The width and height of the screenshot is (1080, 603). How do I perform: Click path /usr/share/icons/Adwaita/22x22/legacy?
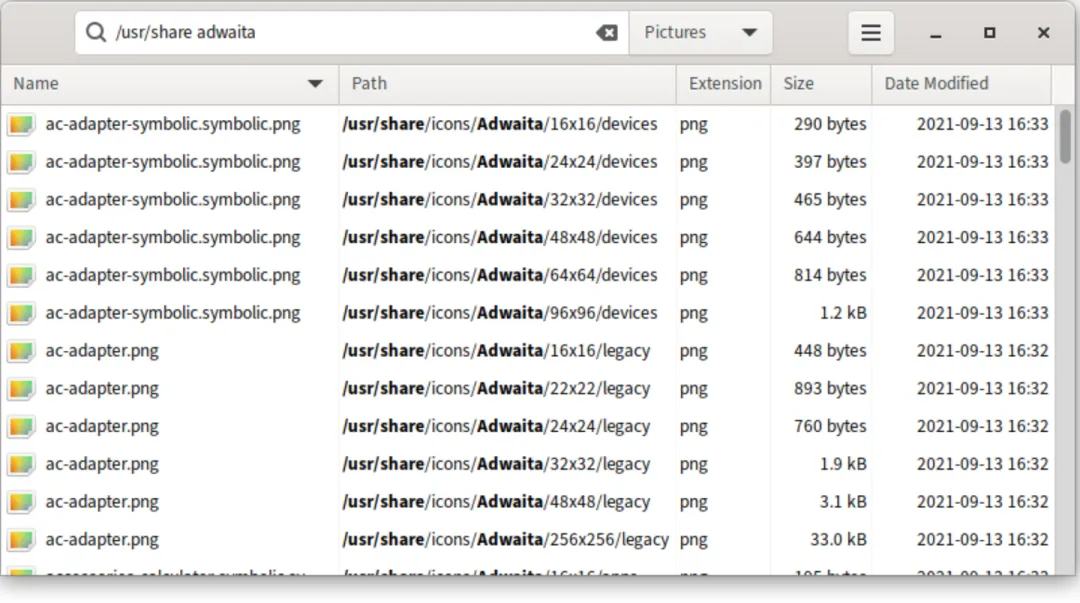[x=497, y=389]
